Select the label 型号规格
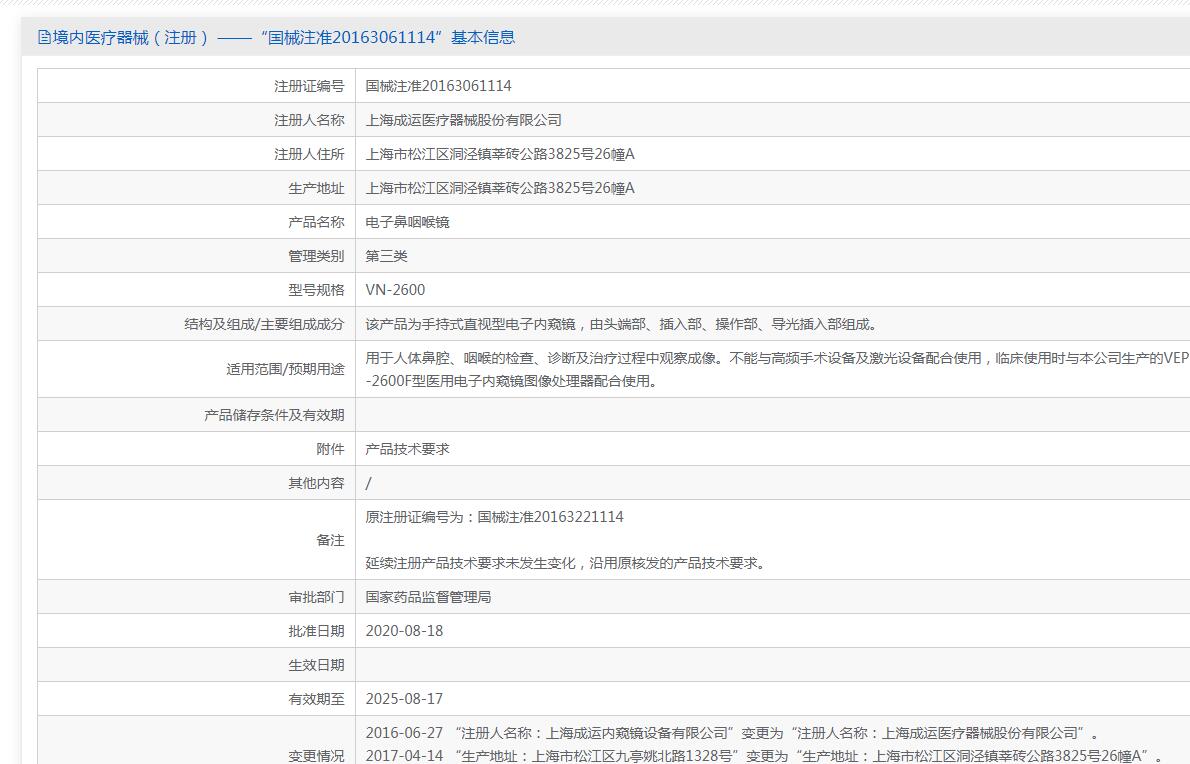 pyautogui.click(x=316, y=290)
